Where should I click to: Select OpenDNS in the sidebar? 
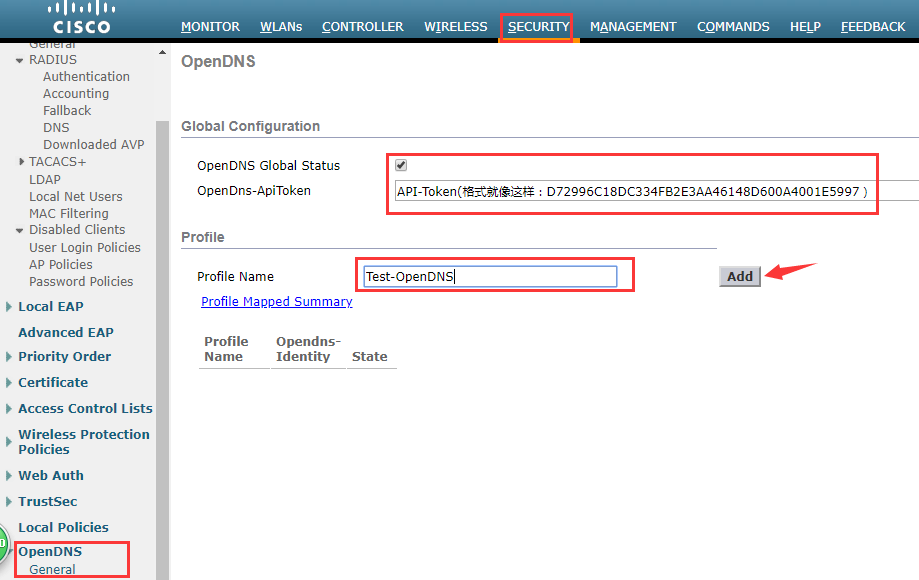[x=50, y=552]
